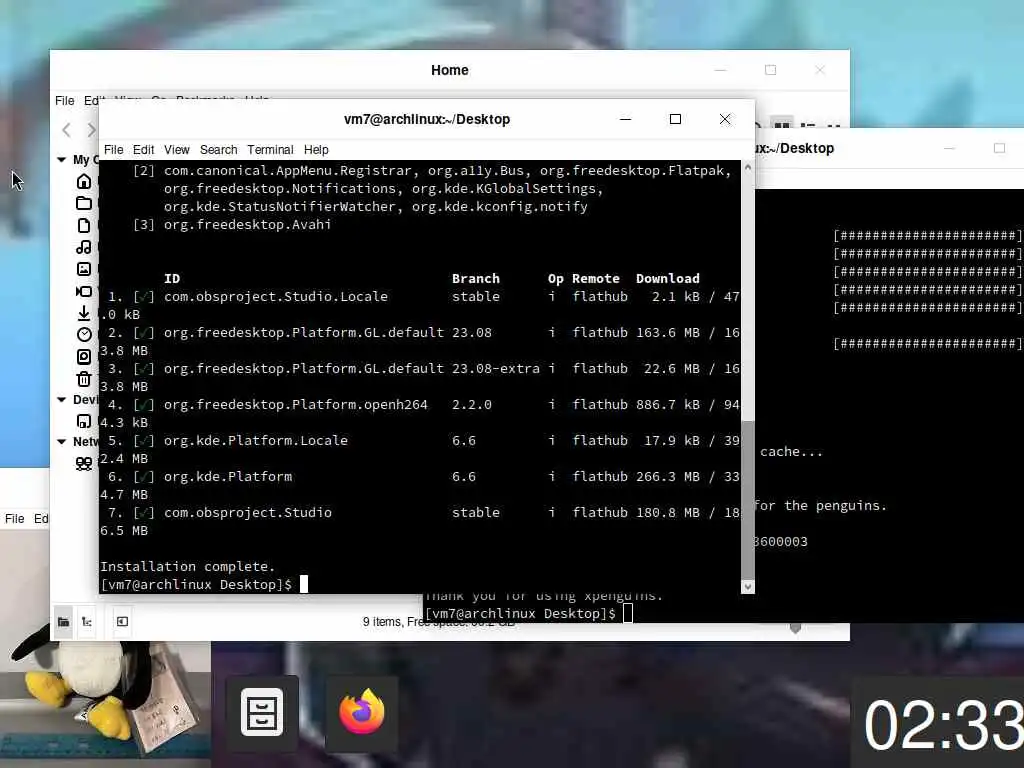Show places with the statusbar folder icon
This screenshot has width=1024, height=768.
tap(63, 622)
